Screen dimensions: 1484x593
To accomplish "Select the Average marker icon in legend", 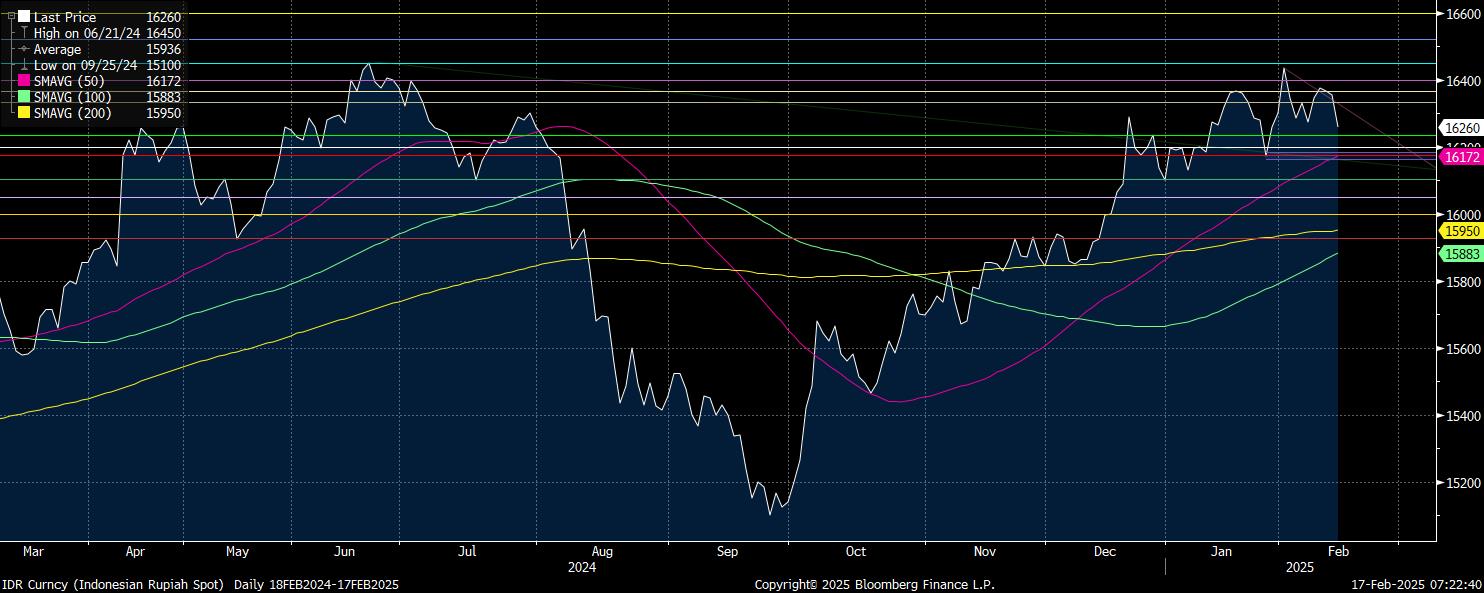I will pyautogui.click(x=24, y=49).
